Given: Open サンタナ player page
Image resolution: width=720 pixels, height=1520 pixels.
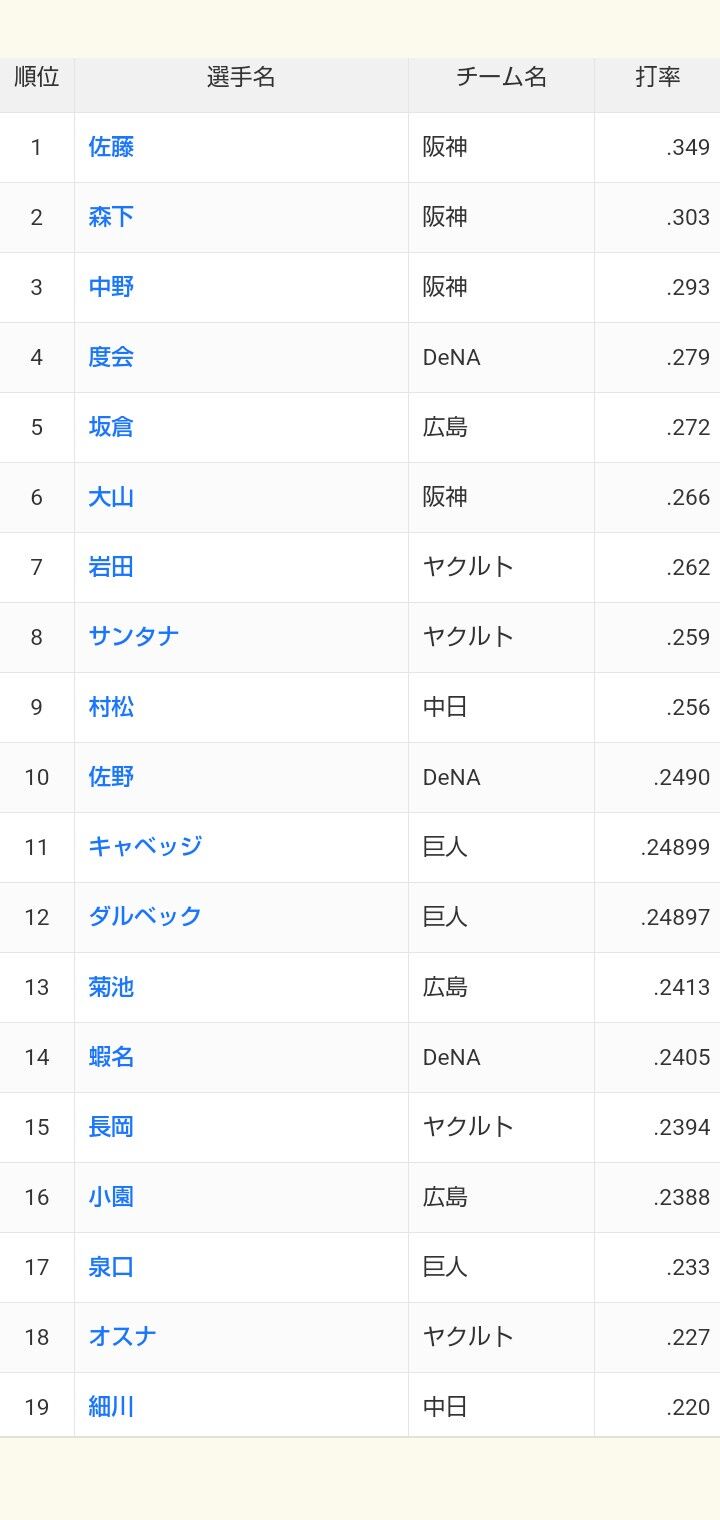Looking at the screenshot, I should 134,637.
